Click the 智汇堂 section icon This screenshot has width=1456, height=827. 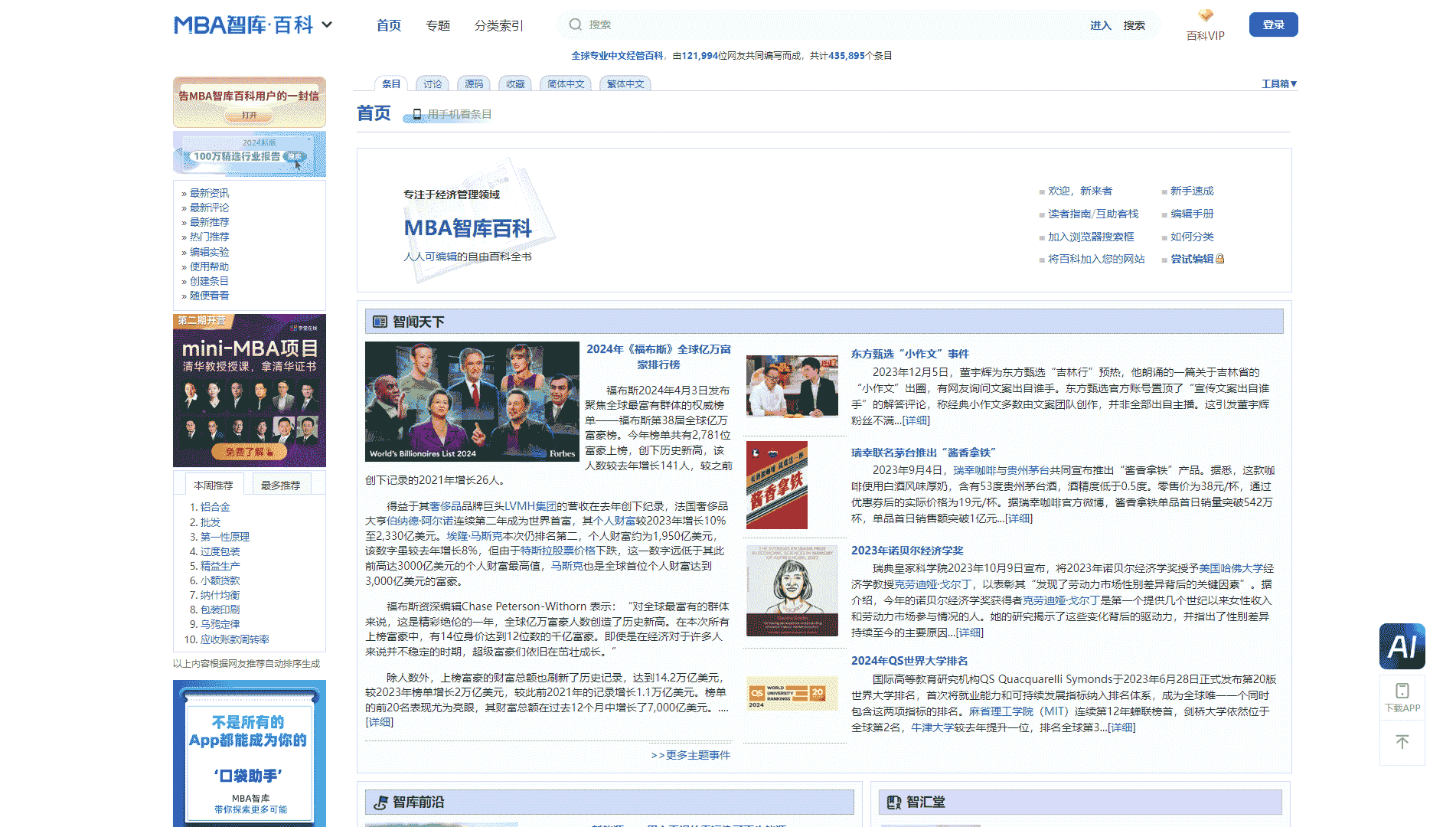pos(893,802)
